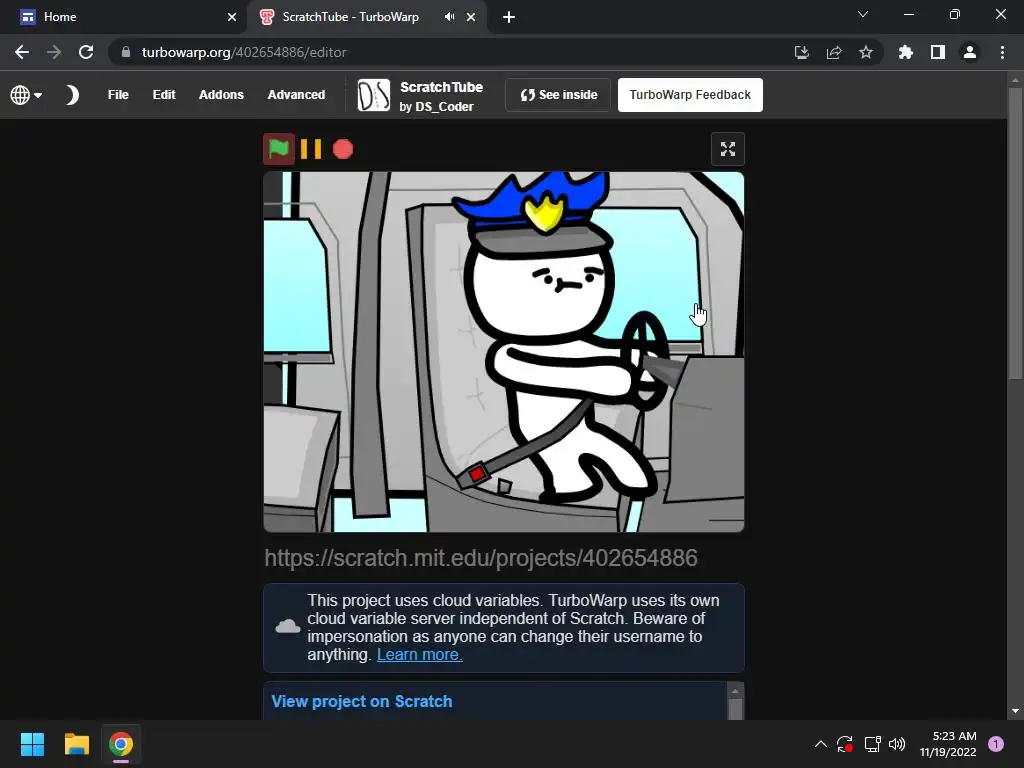1024x768 pixels.
Task: Open the Addons menu
Action: click(x=221, y=95)
